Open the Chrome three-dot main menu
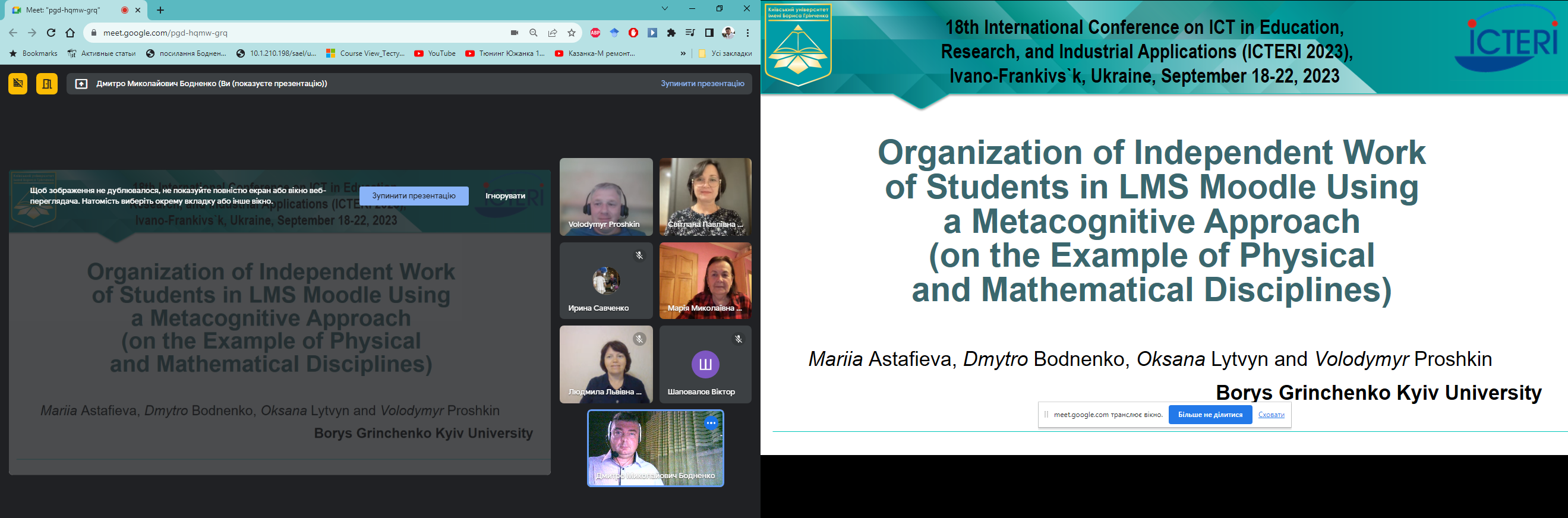This screenshot has height=518, width=1568. [x=747, y=33]
